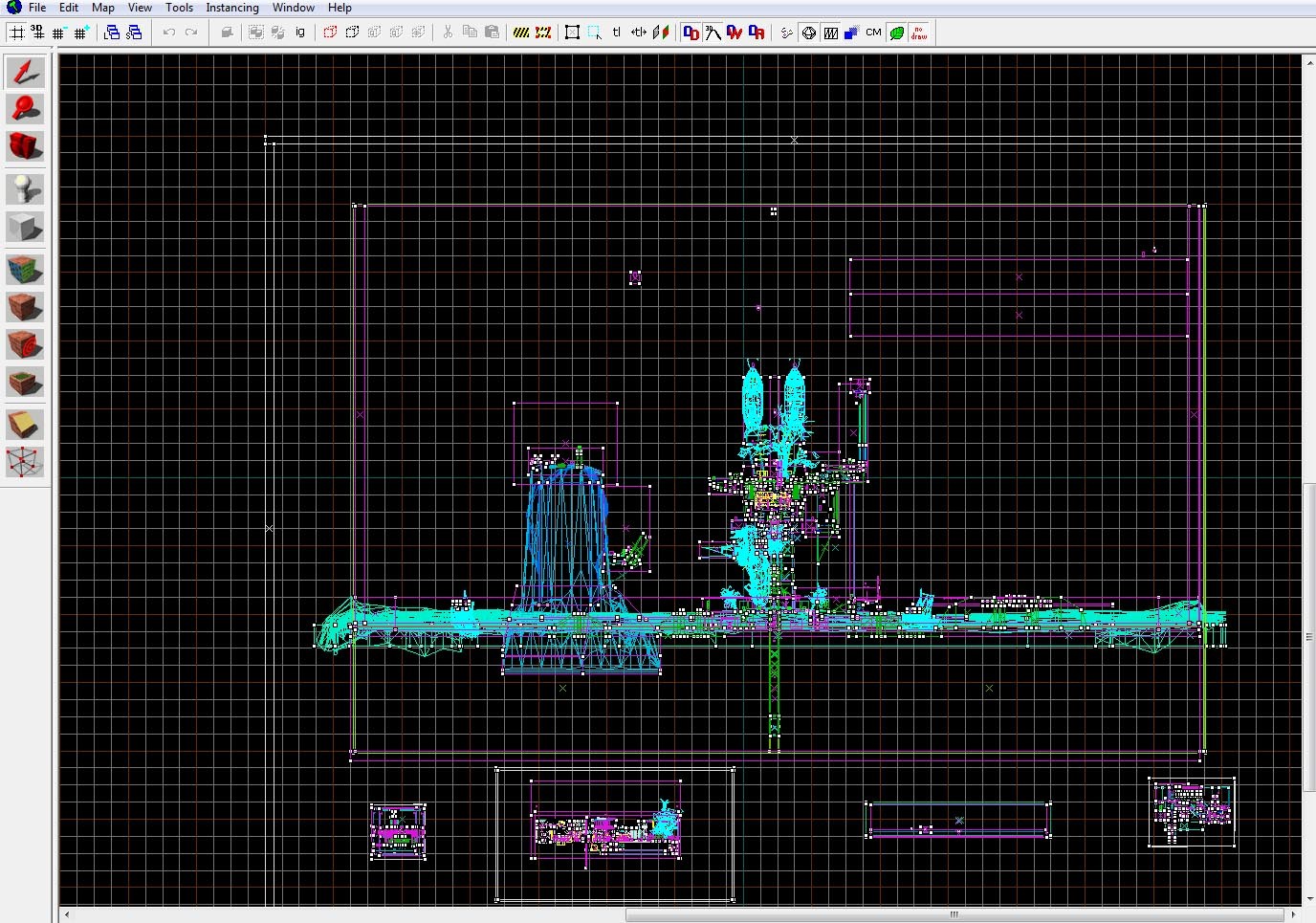The height and width of the screenshot is (923, 1316).
Task: Activate the Vertex manipulation tool
Action: click(25, 462)
